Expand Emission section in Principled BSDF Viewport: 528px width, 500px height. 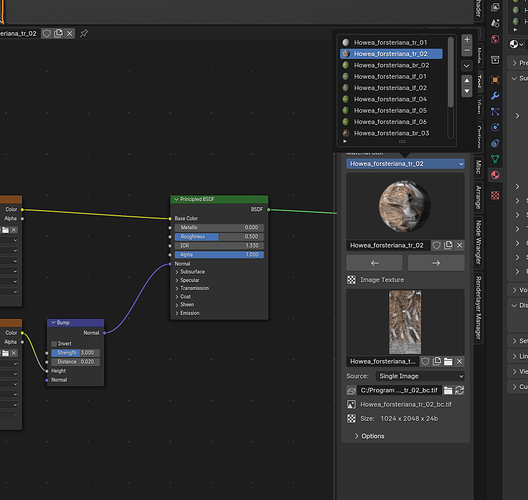187,313
